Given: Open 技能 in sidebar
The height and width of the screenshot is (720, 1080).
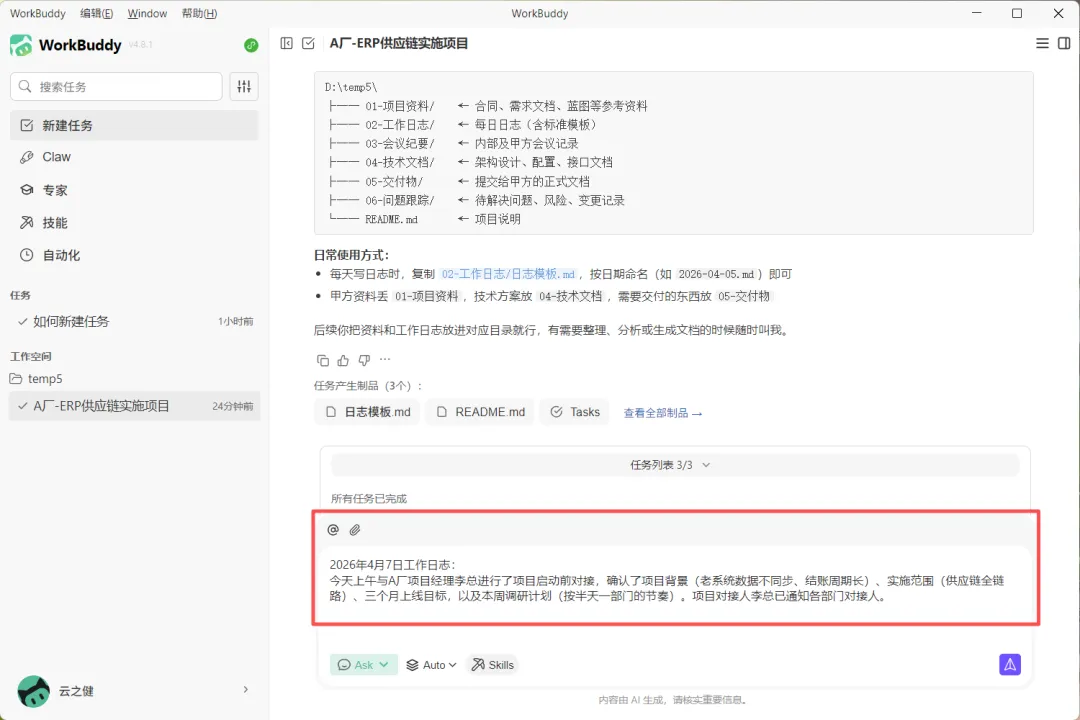Looking at the screenshot, I should pyautogui.click(x=134, y=223).
